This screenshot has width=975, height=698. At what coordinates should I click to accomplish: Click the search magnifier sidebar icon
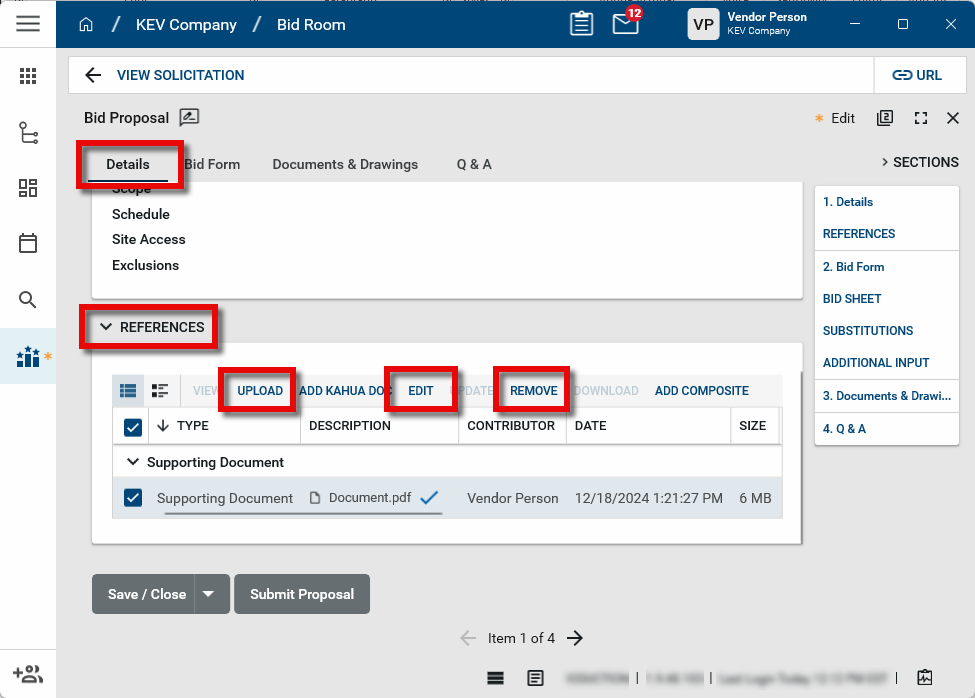[x=28, y=300]
